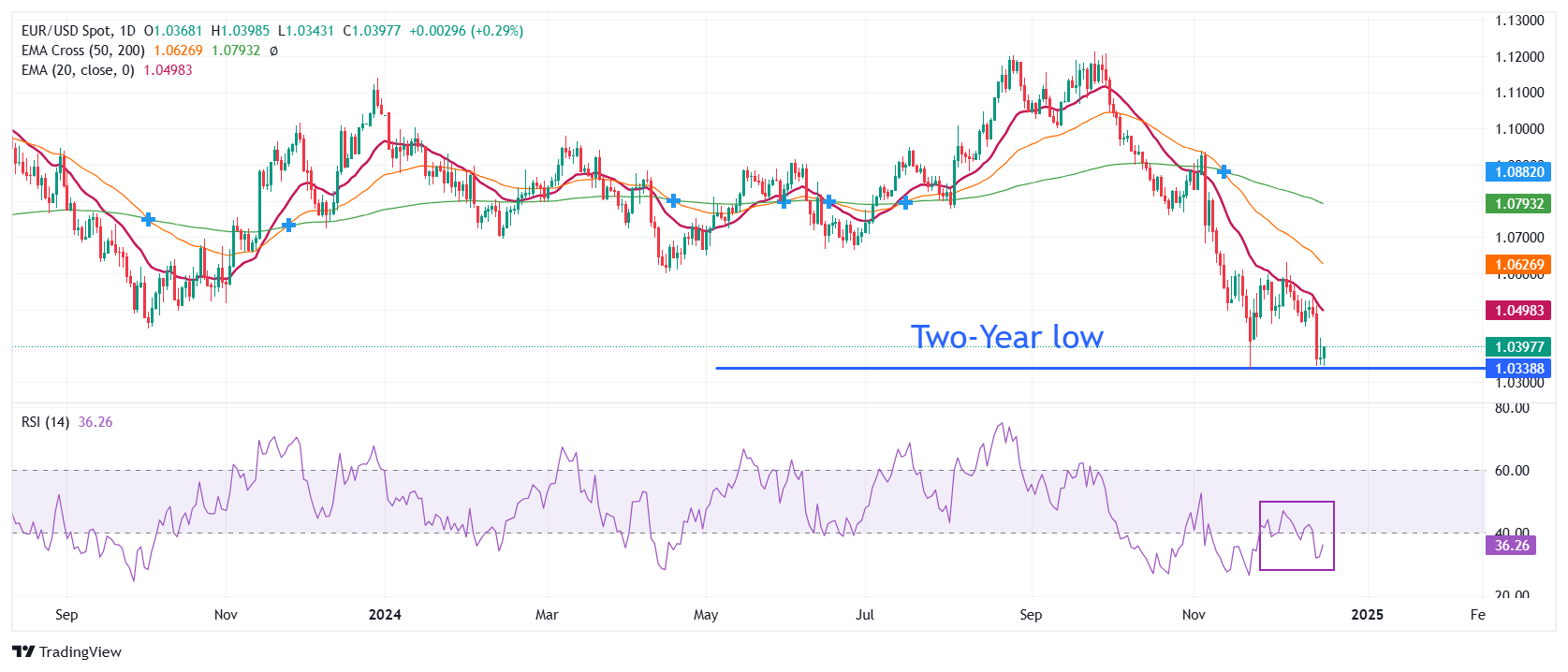Select the EMA cross marker in mid-July 2024
The height and width of the screenshot is (672, 1568).
pos(905,202)
